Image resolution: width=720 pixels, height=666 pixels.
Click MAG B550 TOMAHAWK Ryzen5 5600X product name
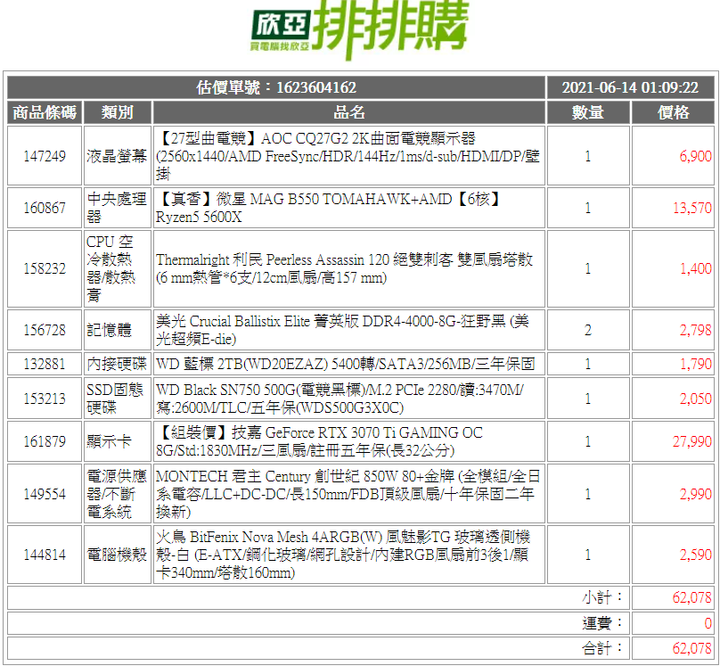pos(329,208)
